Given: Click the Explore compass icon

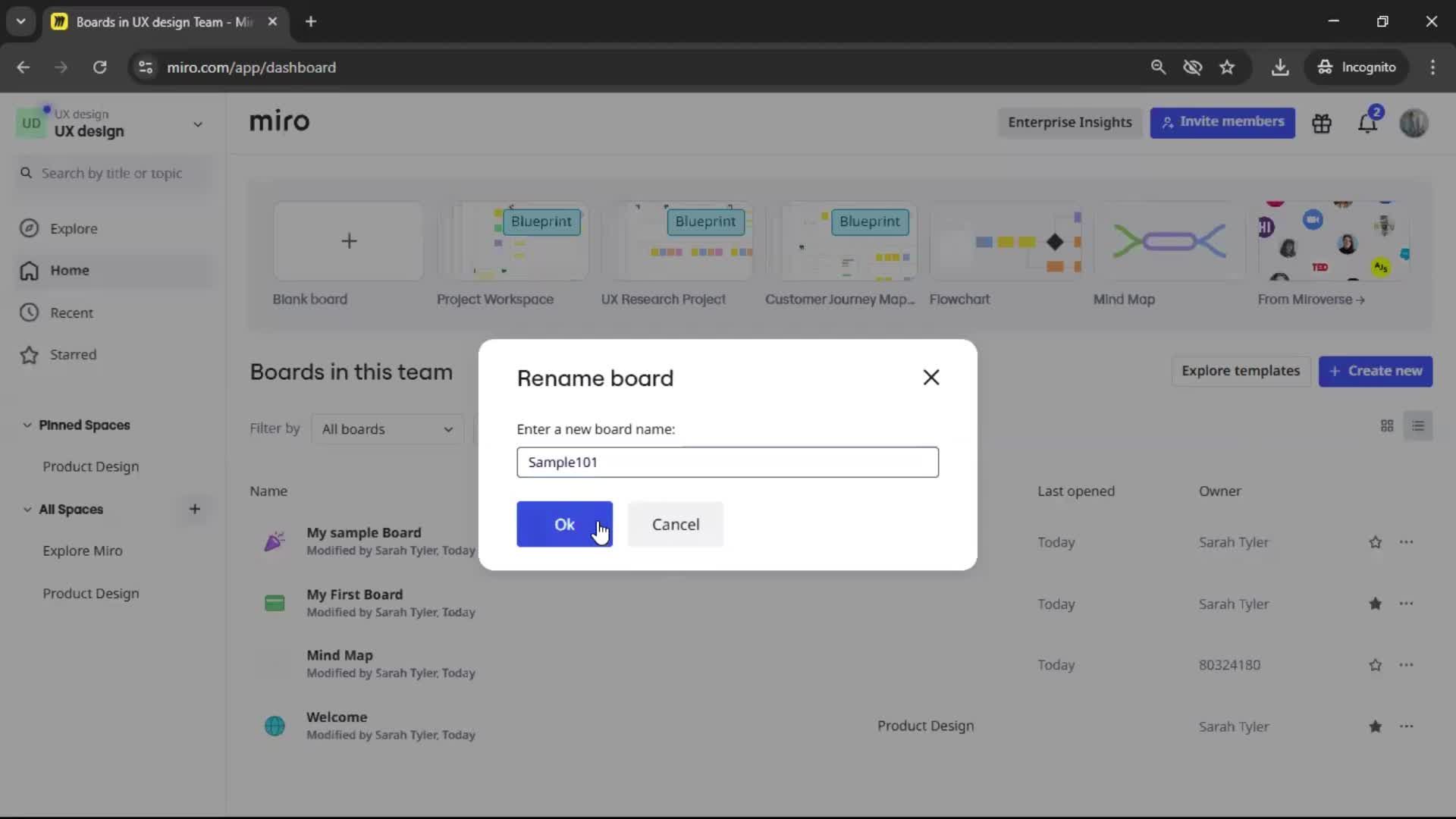Looking at the screenshot, I should (29, 228).
